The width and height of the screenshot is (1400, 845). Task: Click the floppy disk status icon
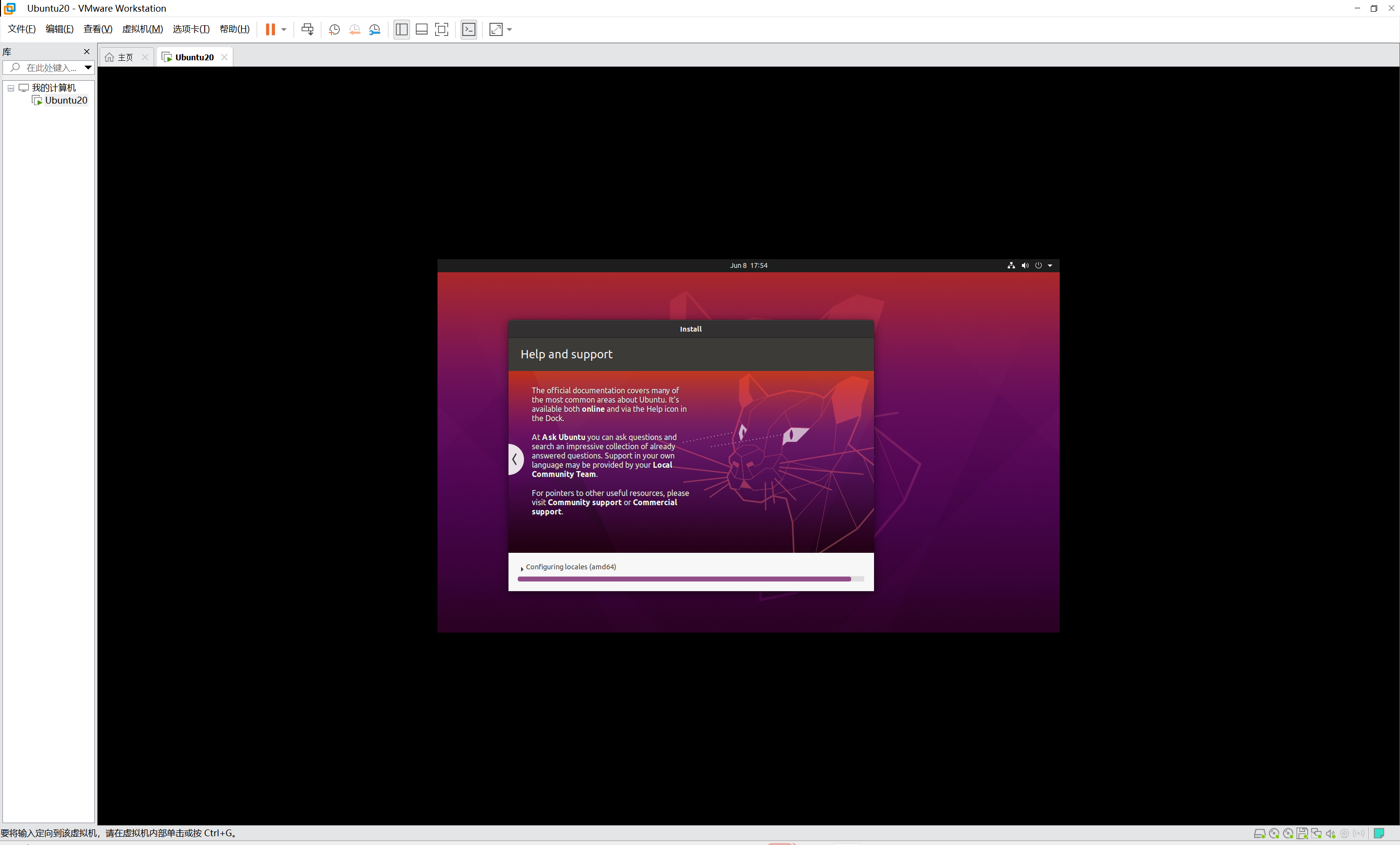(1302, 833)
